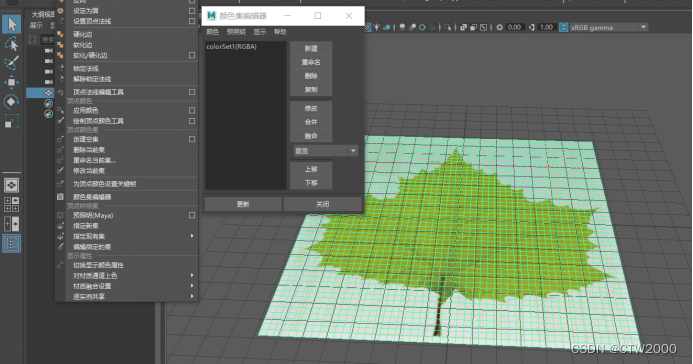The image size is (693, 364).
Task: Open option box for 创建空集
Action: [192, 139]
